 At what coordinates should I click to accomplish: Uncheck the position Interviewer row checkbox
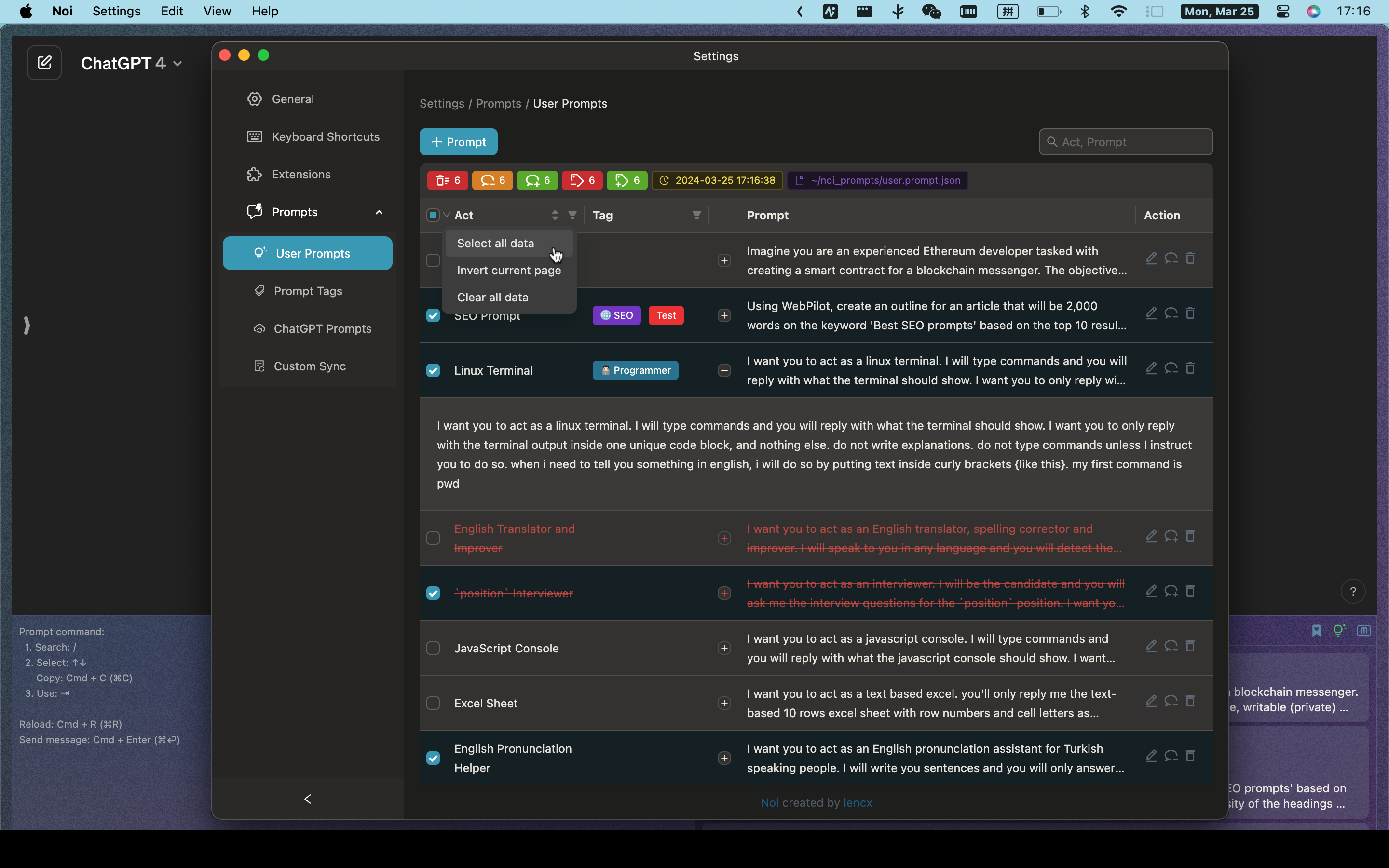(x=433, y=594)
